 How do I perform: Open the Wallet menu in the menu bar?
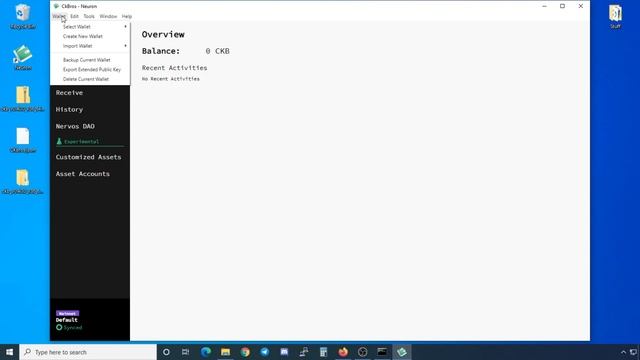59,16
